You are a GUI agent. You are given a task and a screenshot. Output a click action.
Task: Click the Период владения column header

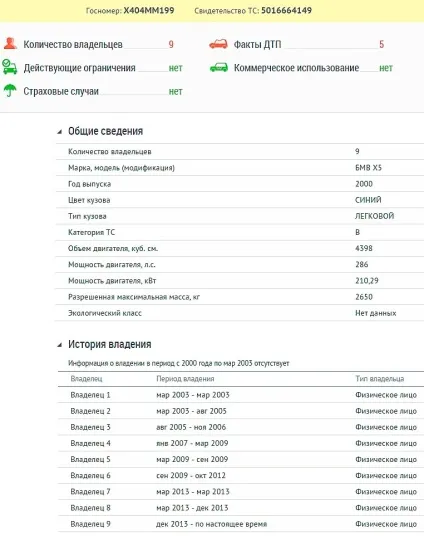pyautogui.click(x=185, y=379)
